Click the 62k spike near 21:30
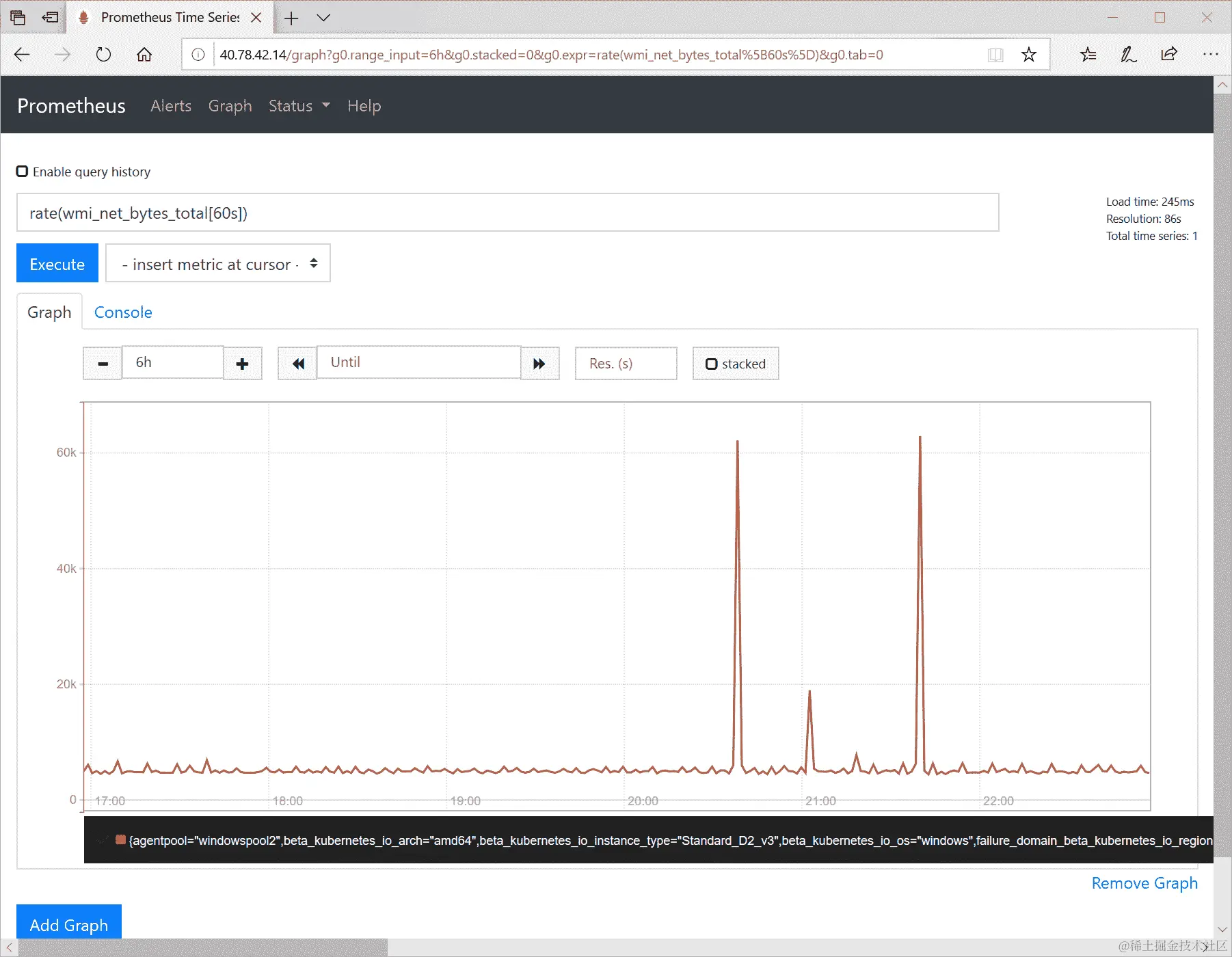The image size is (1232, 957). [x=920, y=437]
